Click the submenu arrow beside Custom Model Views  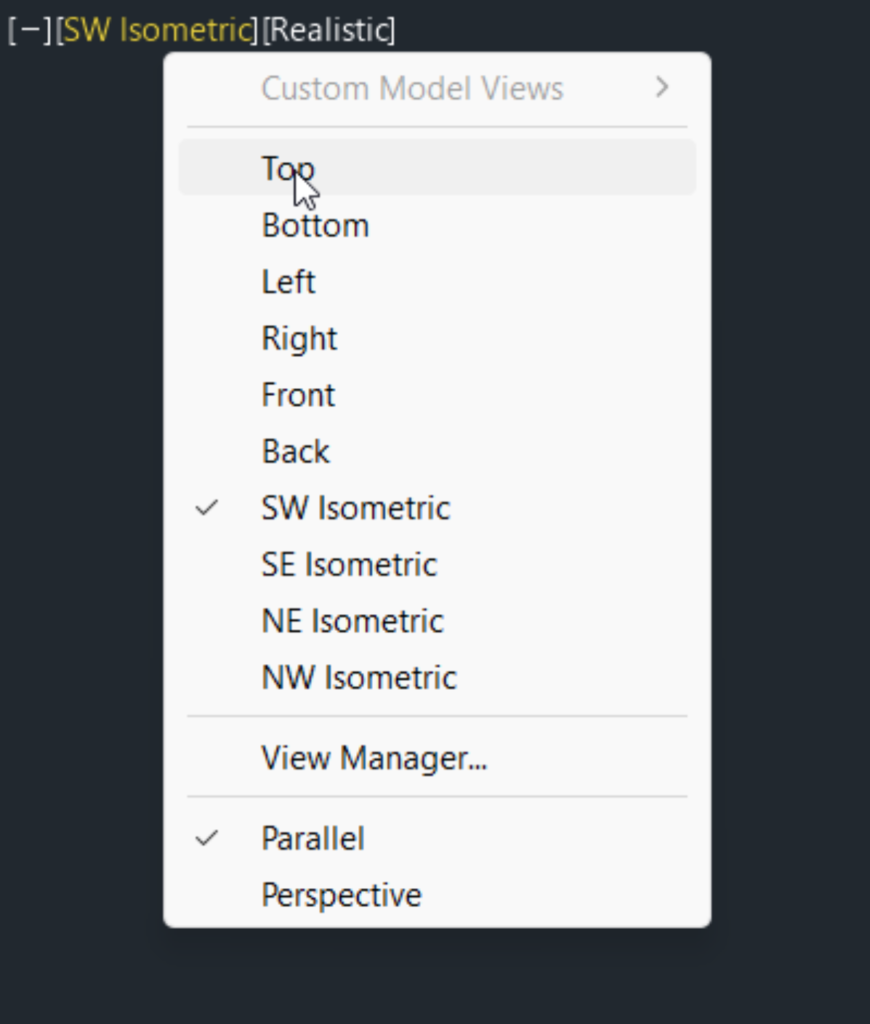[x=661, y=88]
